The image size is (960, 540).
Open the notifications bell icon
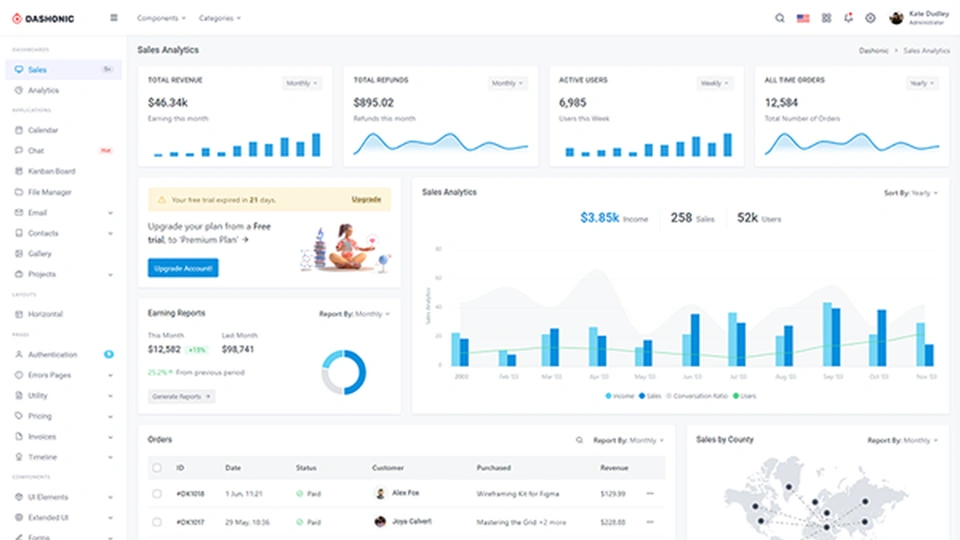(848, 18)
